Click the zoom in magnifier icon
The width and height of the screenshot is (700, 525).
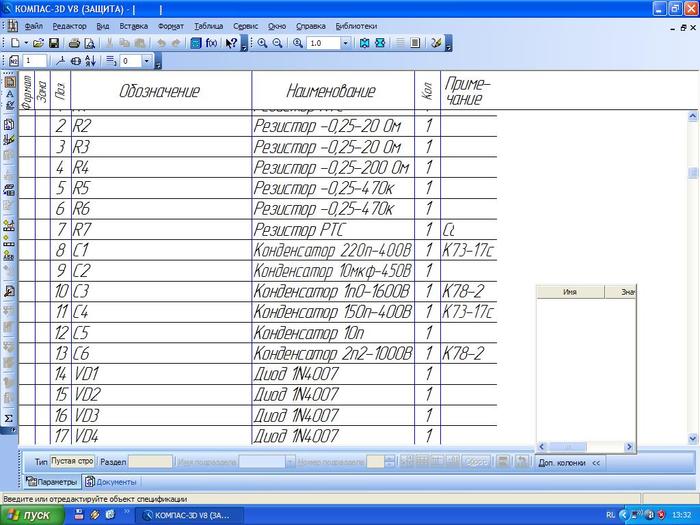click(x=263, y=44)
